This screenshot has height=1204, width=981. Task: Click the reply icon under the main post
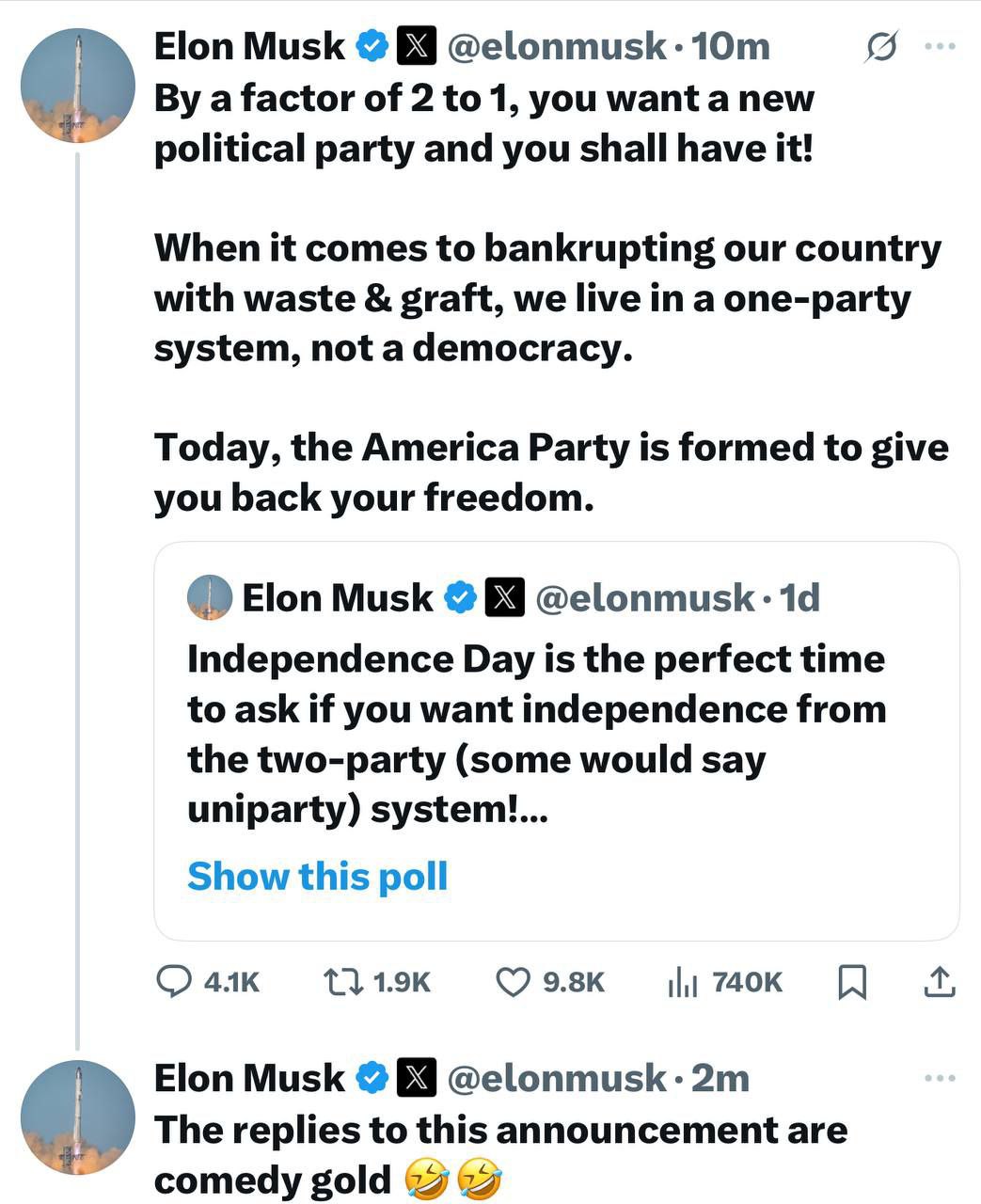pos(173,982)
